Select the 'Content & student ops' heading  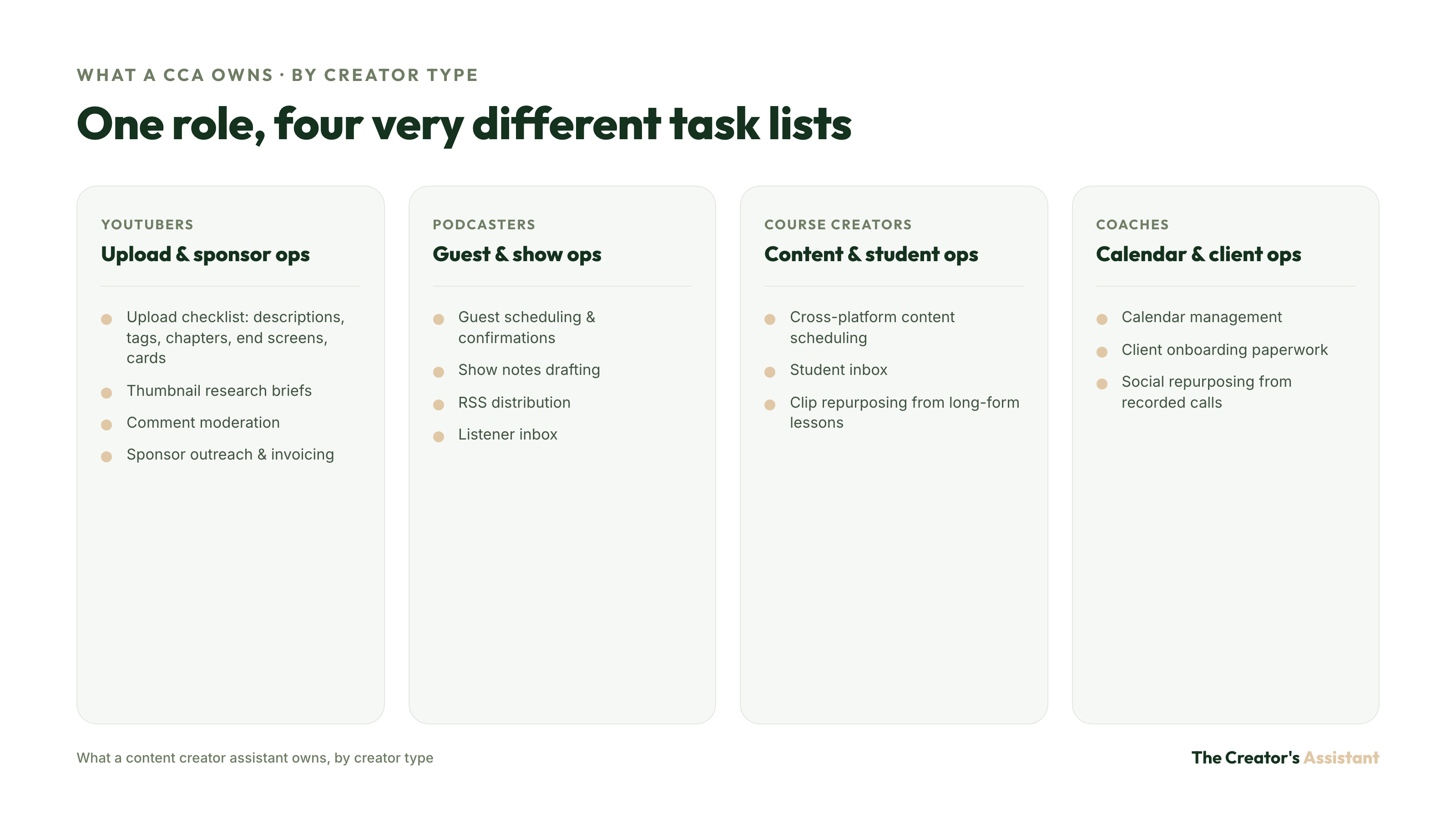click(871, 254)
